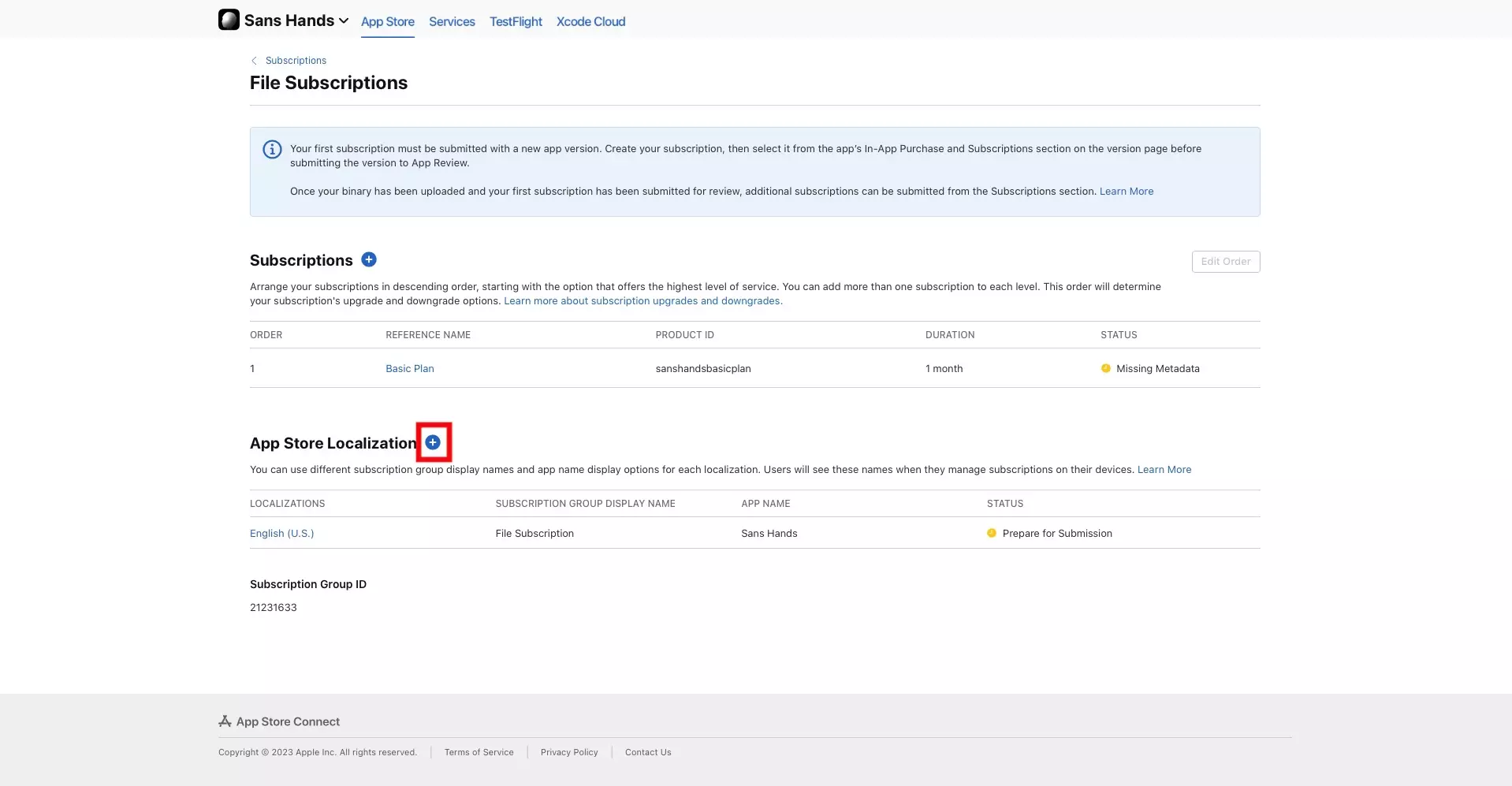Click the Prepare for Submission status indicator
Screen dimensions: 1512x786
pyautogui.click(x=991, y=533)
